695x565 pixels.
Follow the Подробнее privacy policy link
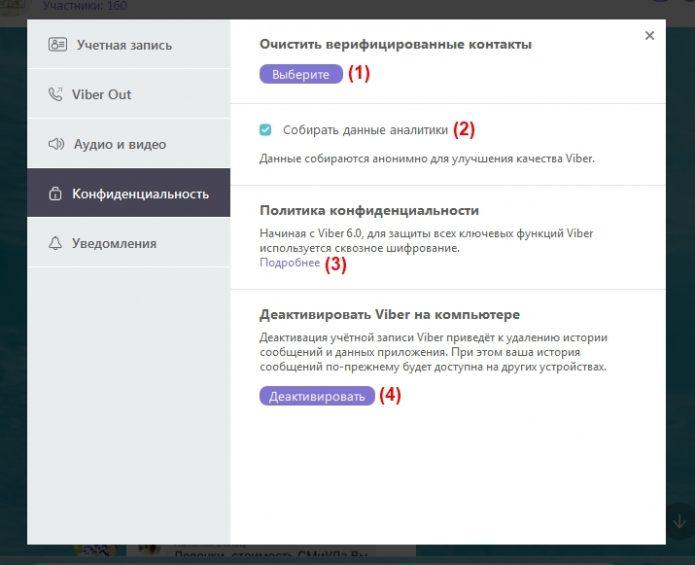point(289,263)
